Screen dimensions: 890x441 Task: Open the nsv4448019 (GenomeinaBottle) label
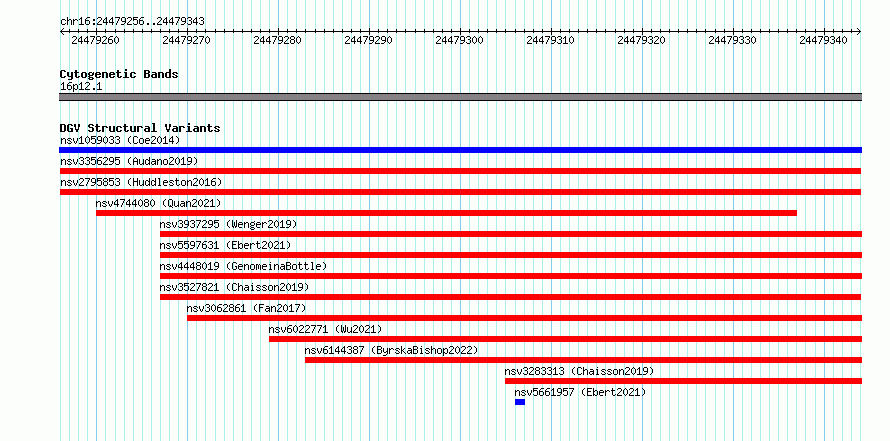point(244,266)
